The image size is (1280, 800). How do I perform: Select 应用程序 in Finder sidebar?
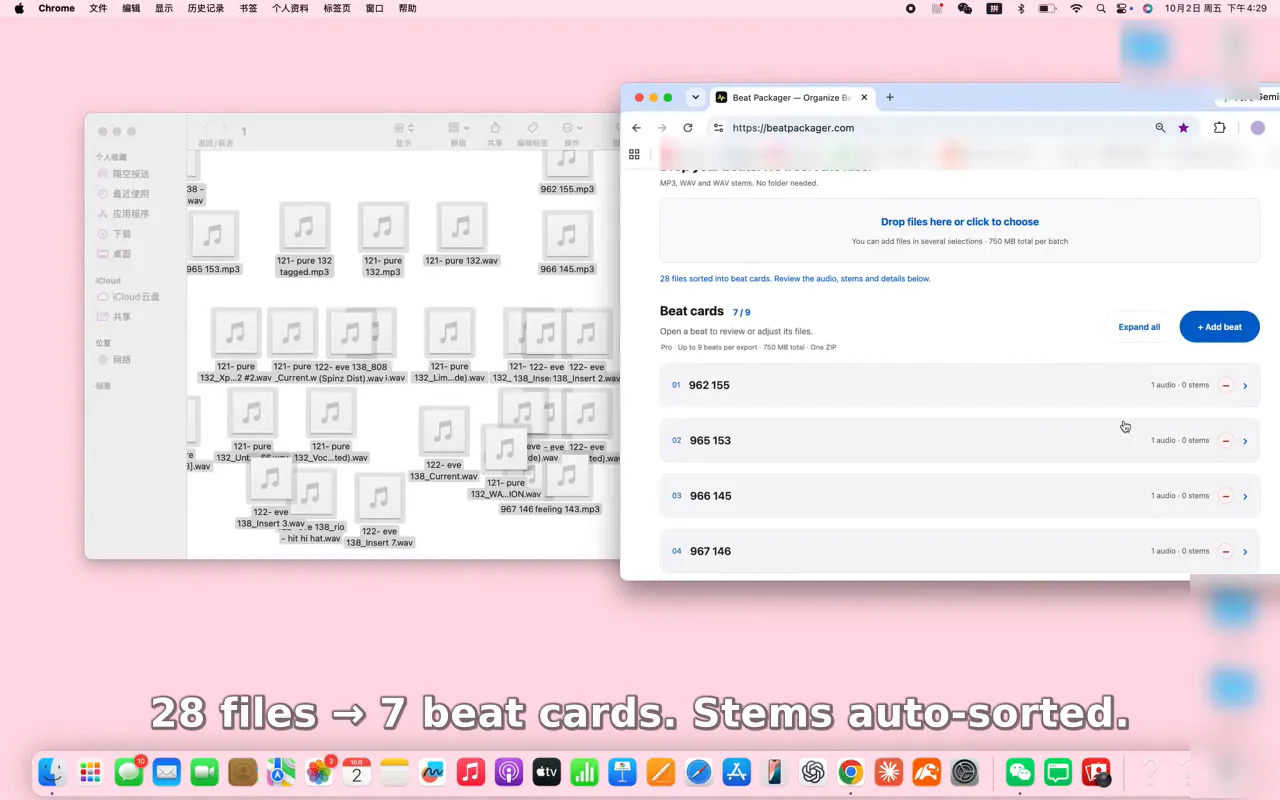click(130, 214)
